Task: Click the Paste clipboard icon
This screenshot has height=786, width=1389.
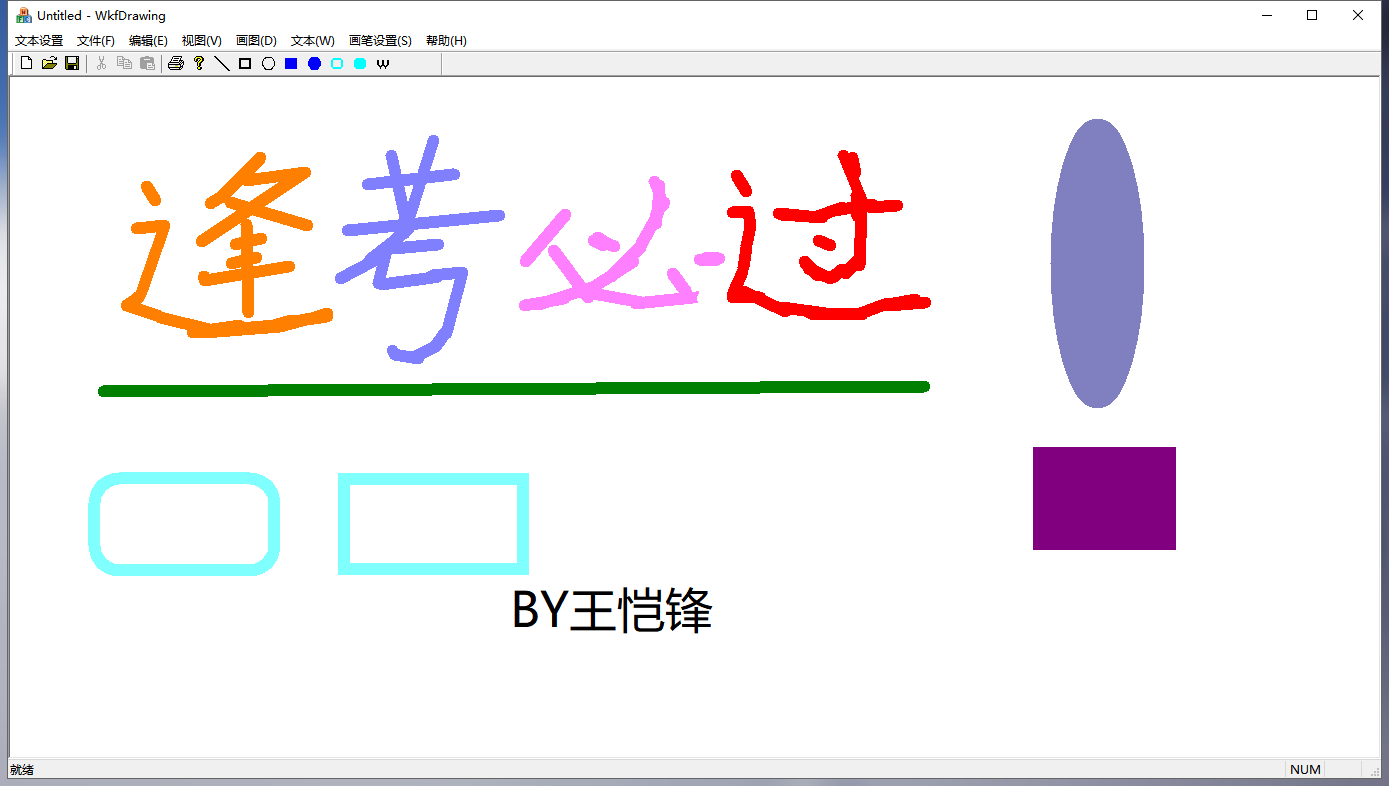Action: point(147,64)
